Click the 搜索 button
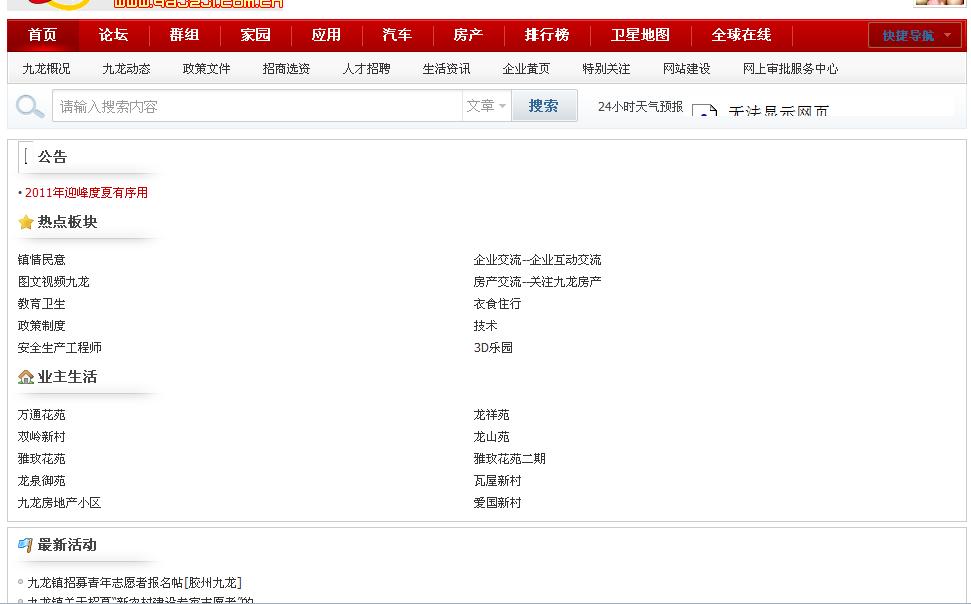971x604 pixels. point(544,106)
